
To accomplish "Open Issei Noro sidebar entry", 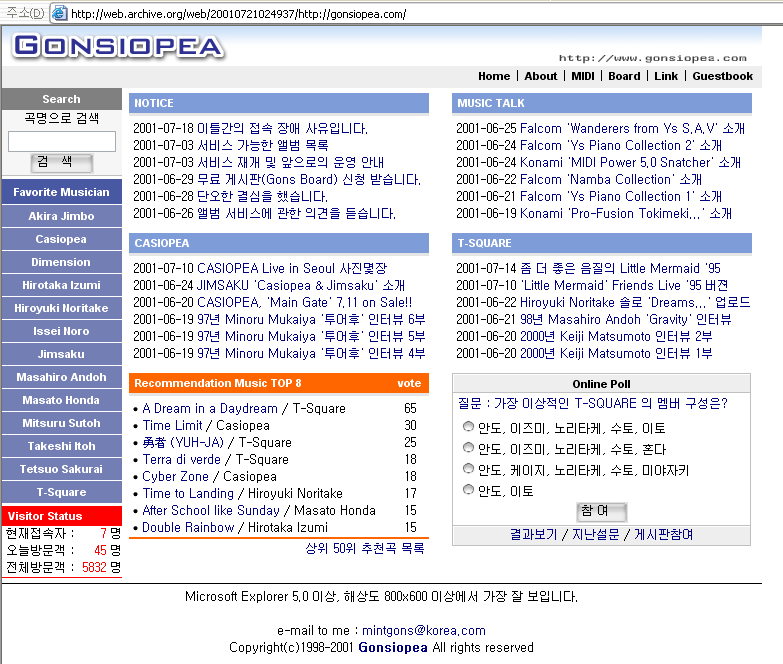I will (x=61, y=331).
